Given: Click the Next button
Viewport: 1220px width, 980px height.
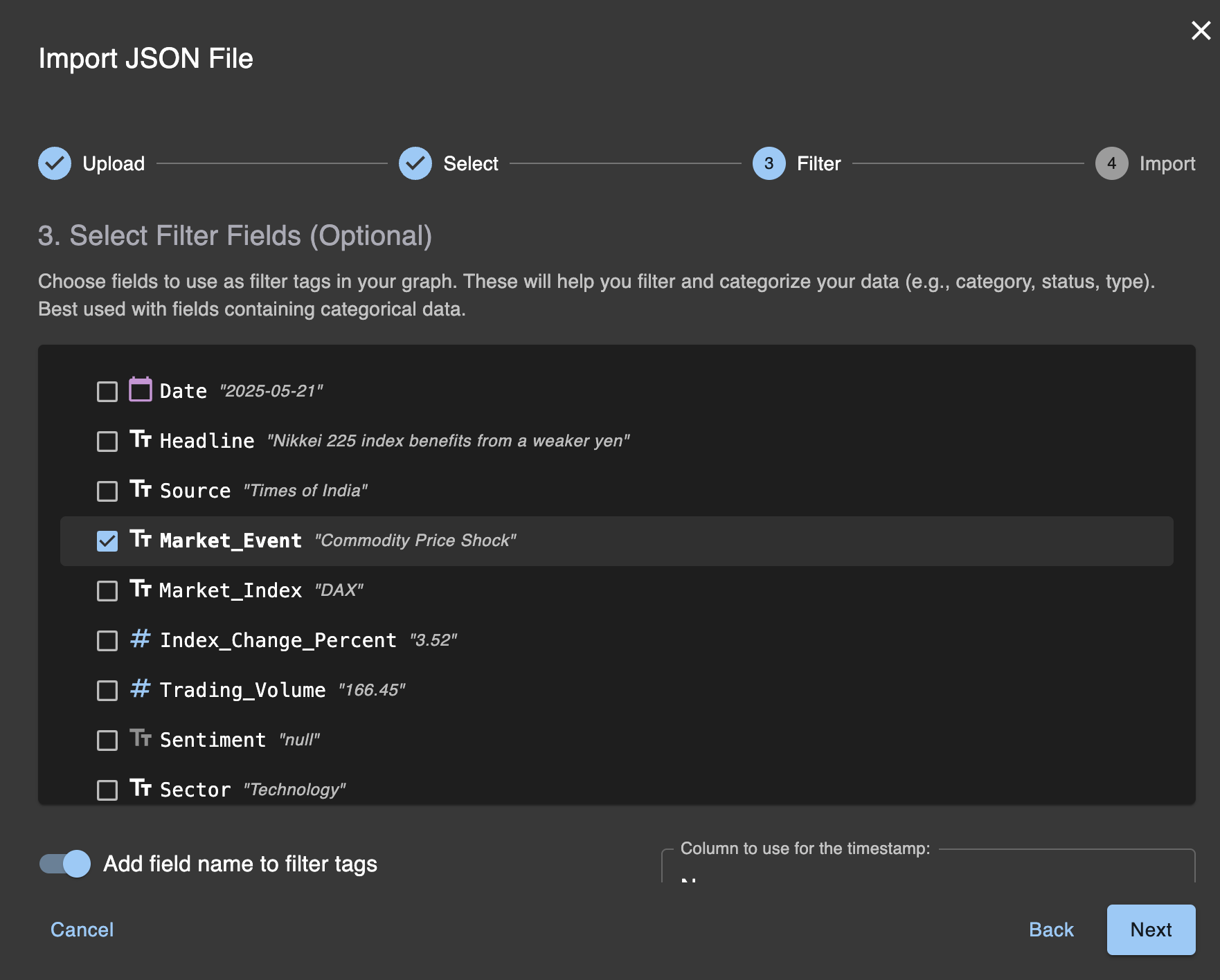Looking at the screenshot, I should tap(1151, 929).
